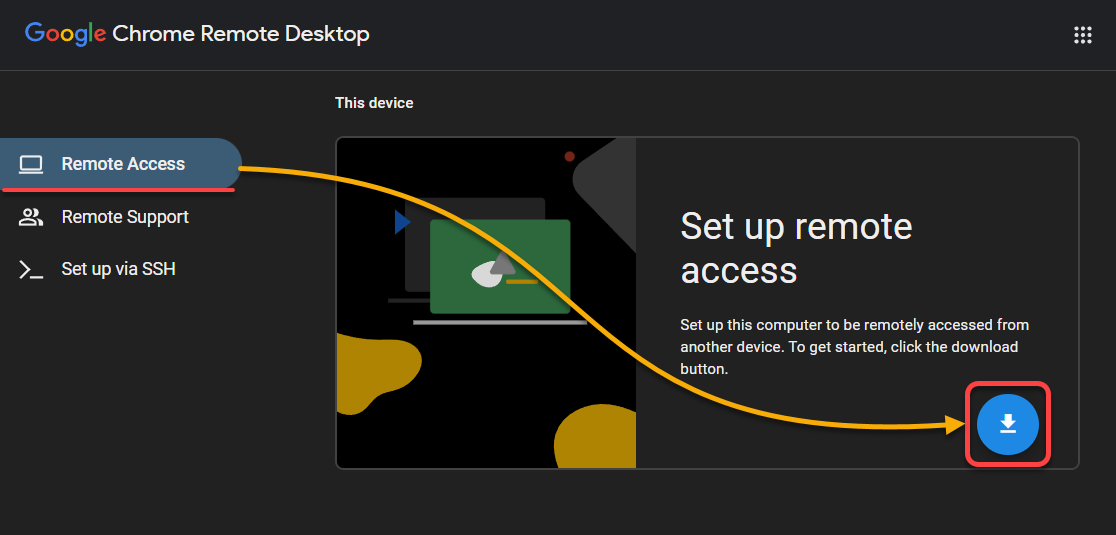
Task: Click the white oval on green screen
Action: pos(486,275)
